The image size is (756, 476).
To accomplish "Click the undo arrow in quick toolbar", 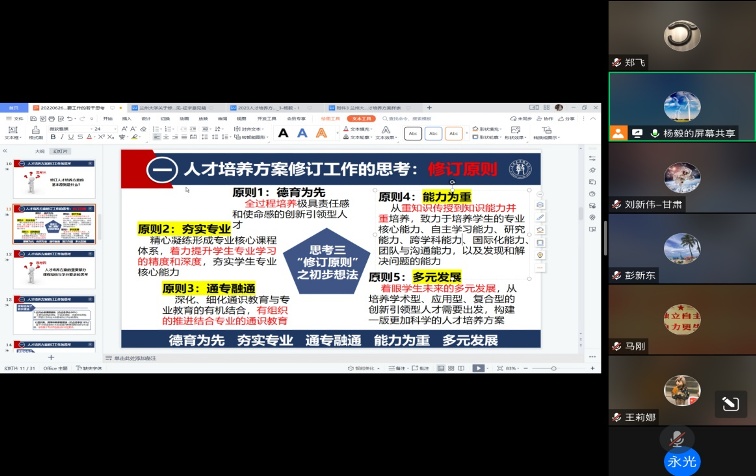I will pos(68,118).
